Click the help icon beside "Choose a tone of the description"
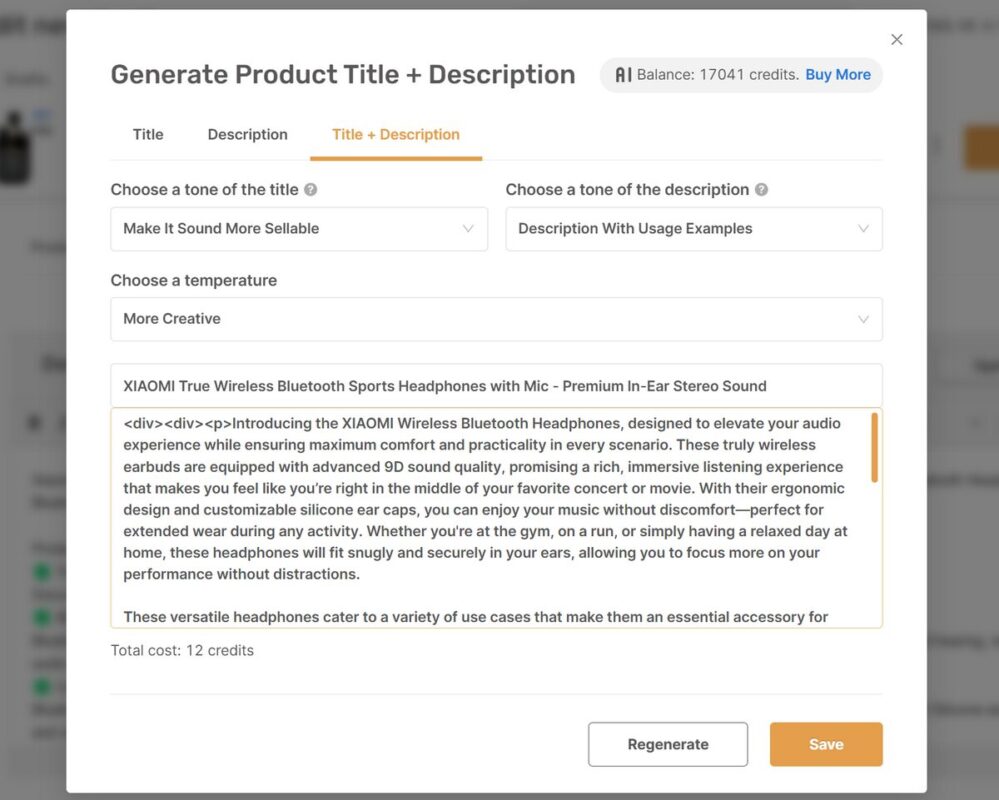Viewport: 999px width, 800px height. (x=762, y=189)
